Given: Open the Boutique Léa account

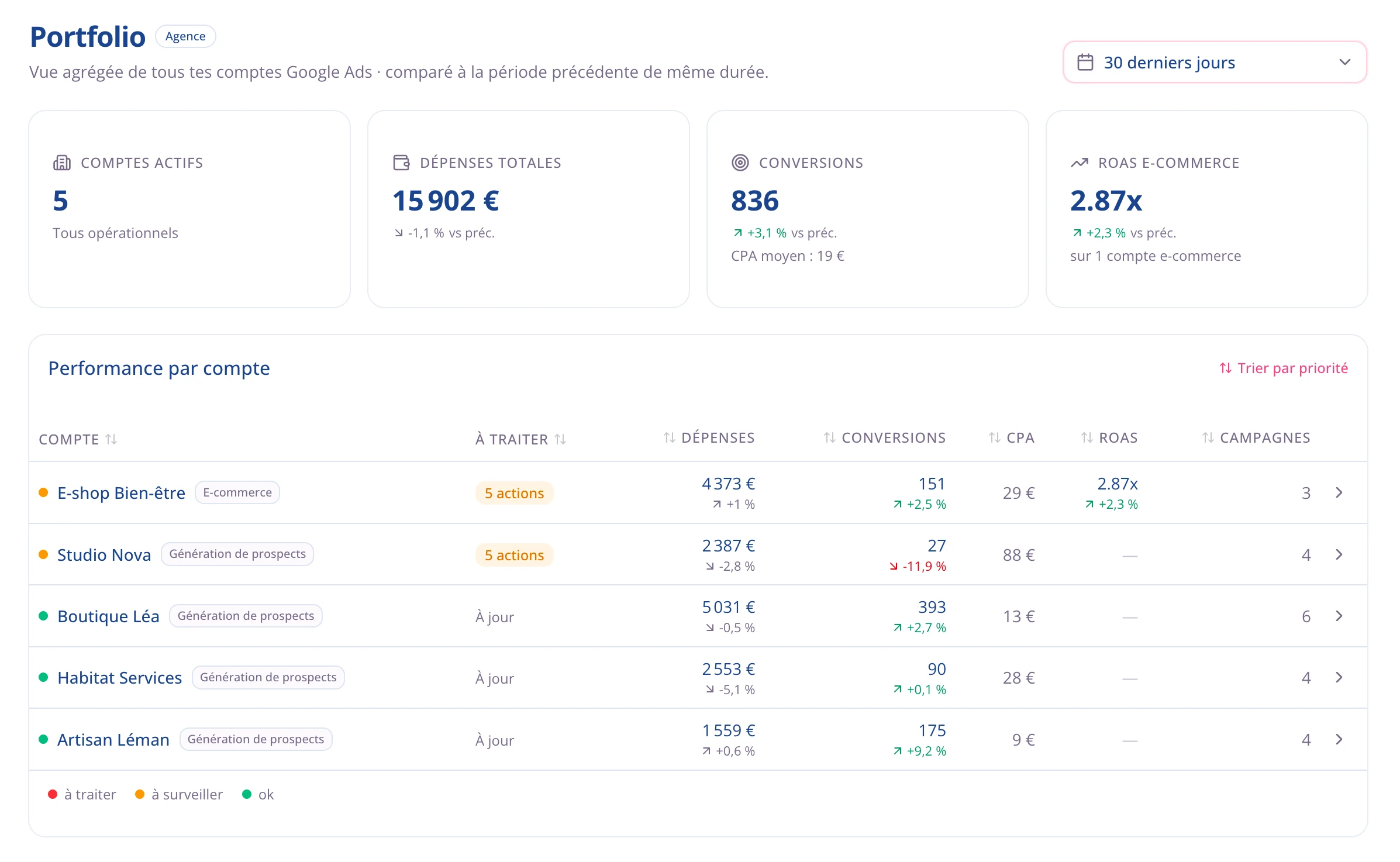Looking at the screenshot, I should click(x=108, y=616).
